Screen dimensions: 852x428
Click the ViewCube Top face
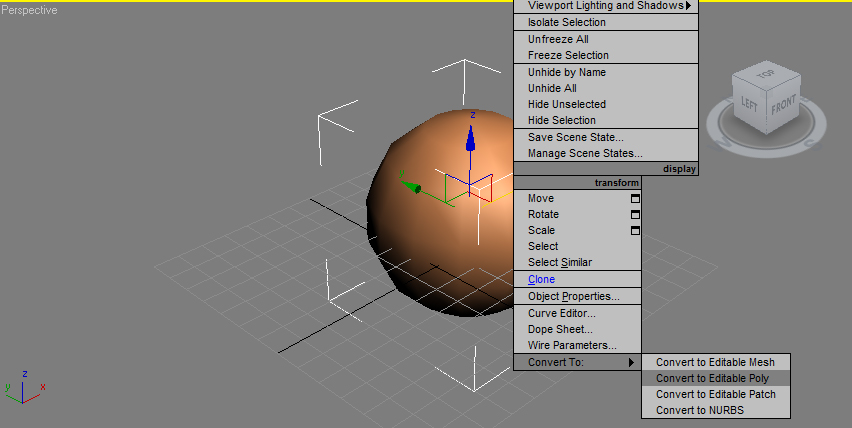click(x=766, y=76)
